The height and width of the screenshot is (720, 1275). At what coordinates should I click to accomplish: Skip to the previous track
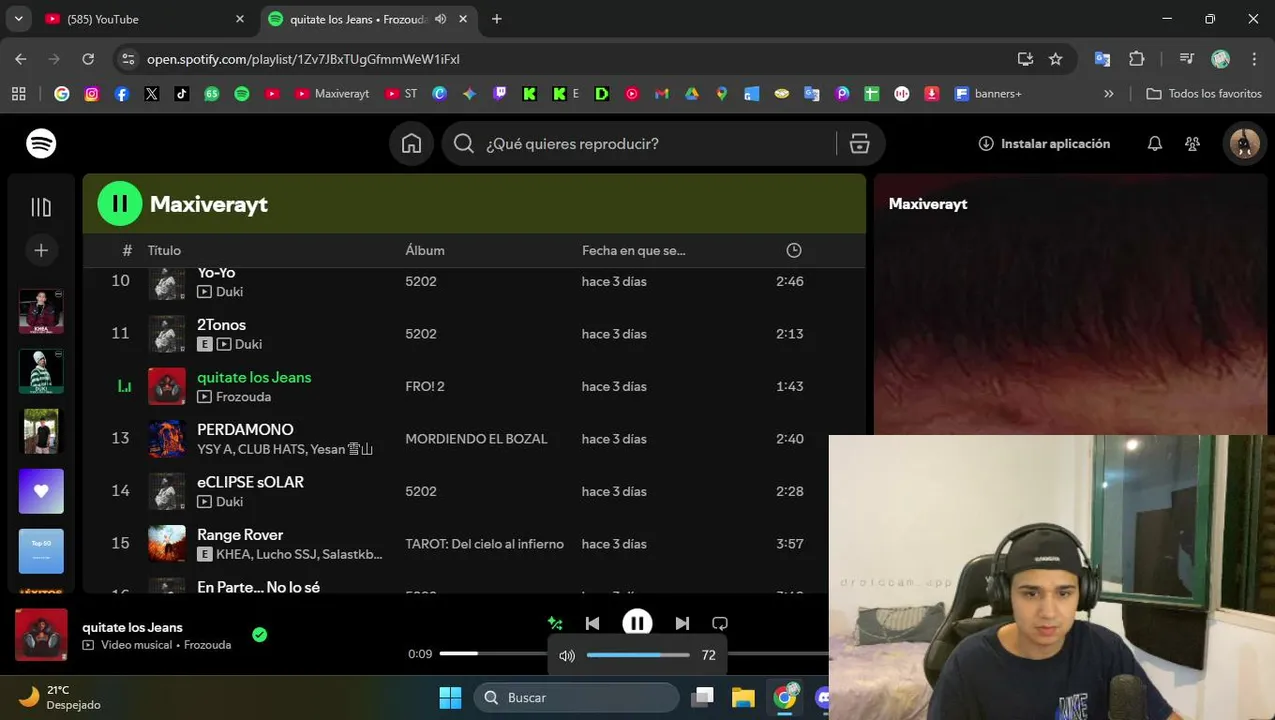point(592,623)
